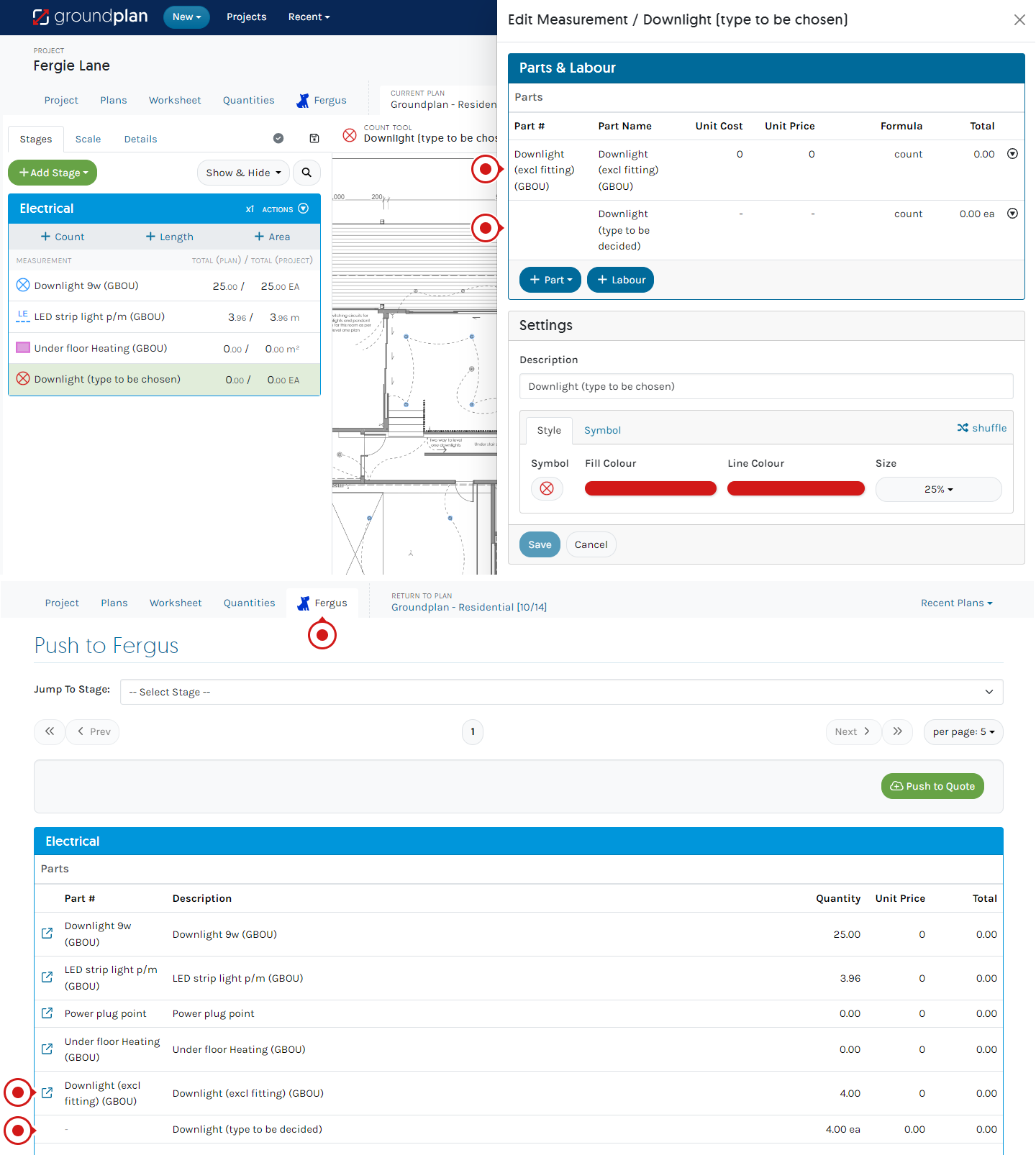
Task: Save the measurement changes
Action: (x=540, y=544)
